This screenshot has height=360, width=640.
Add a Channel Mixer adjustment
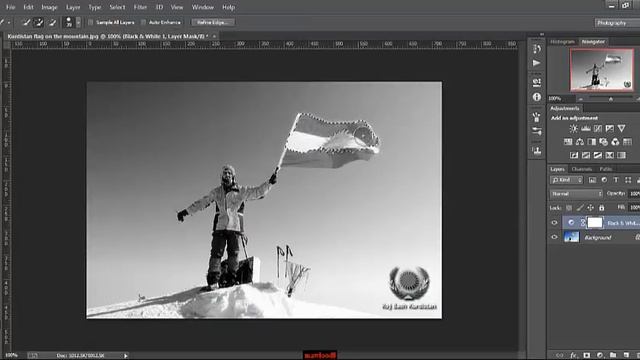pyautogui.click(x=615, y=142)
